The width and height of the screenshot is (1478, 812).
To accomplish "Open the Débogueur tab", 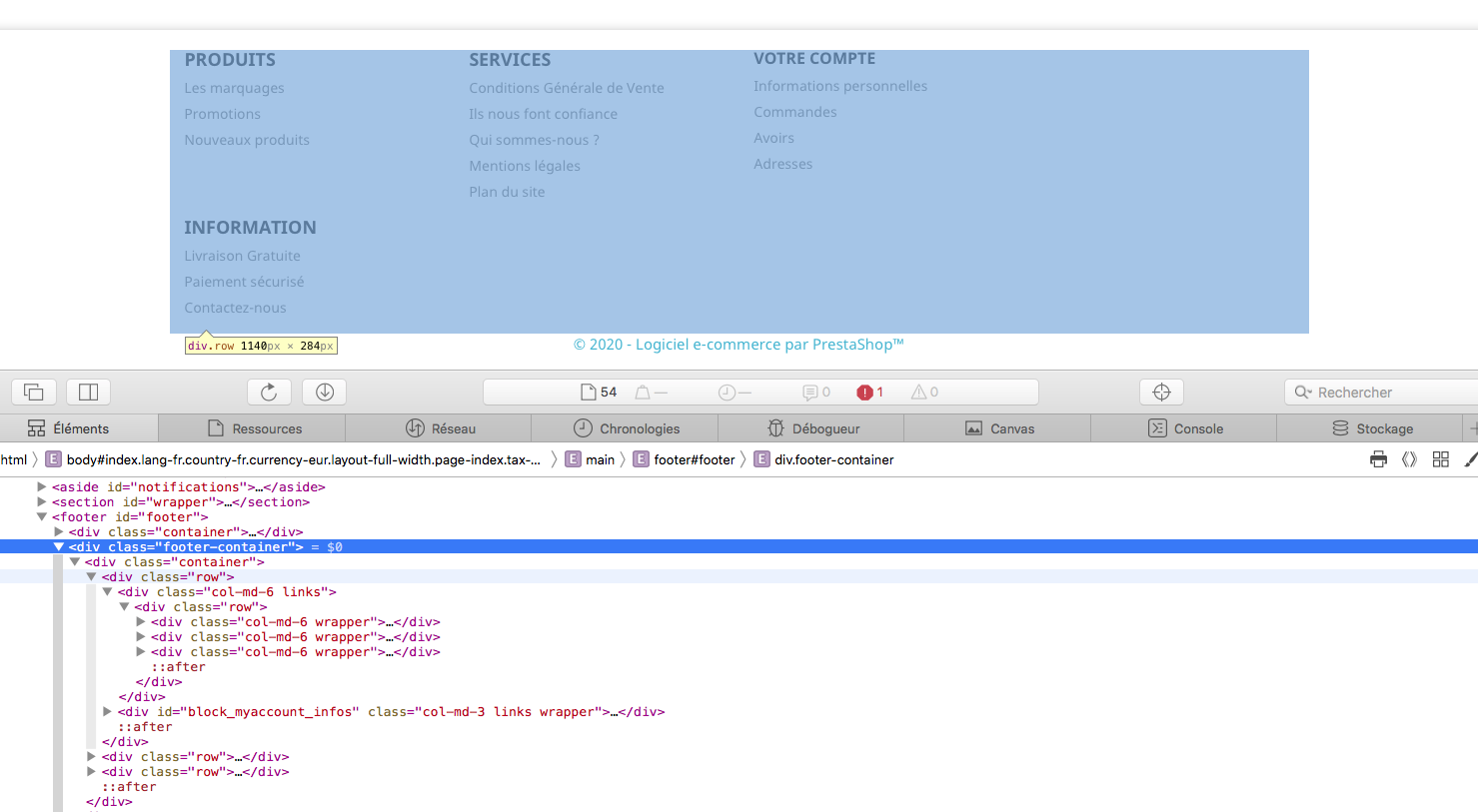I will (811, 428).
